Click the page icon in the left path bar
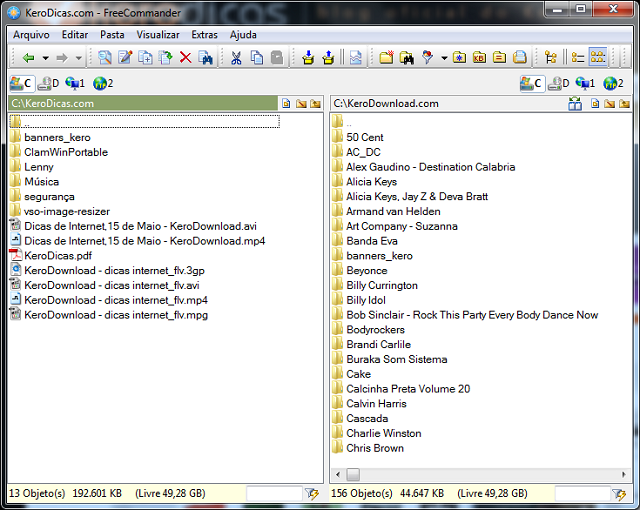640x510 pixels. 286,104
